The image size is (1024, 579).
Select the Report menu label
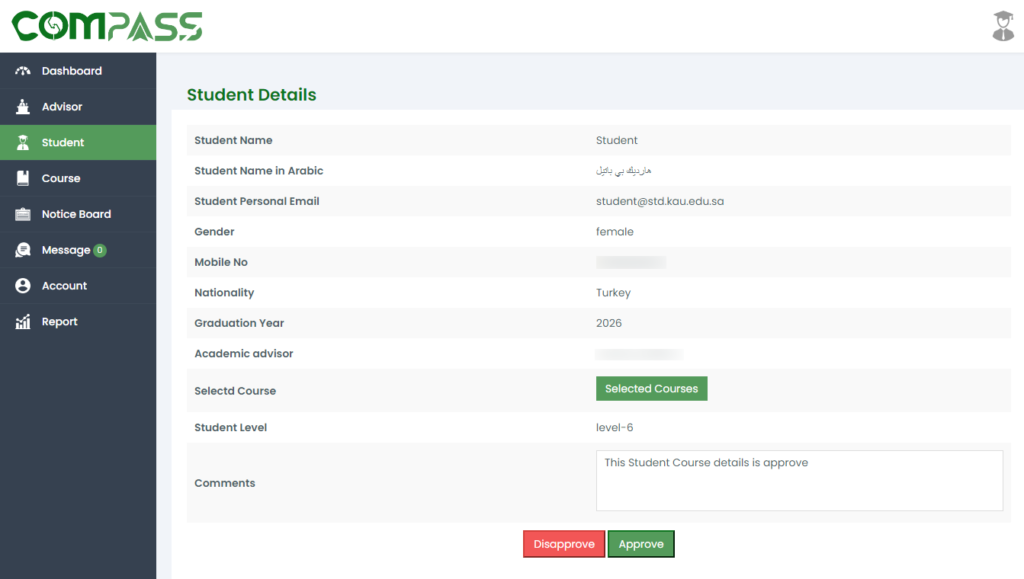(x=60, y=322)
